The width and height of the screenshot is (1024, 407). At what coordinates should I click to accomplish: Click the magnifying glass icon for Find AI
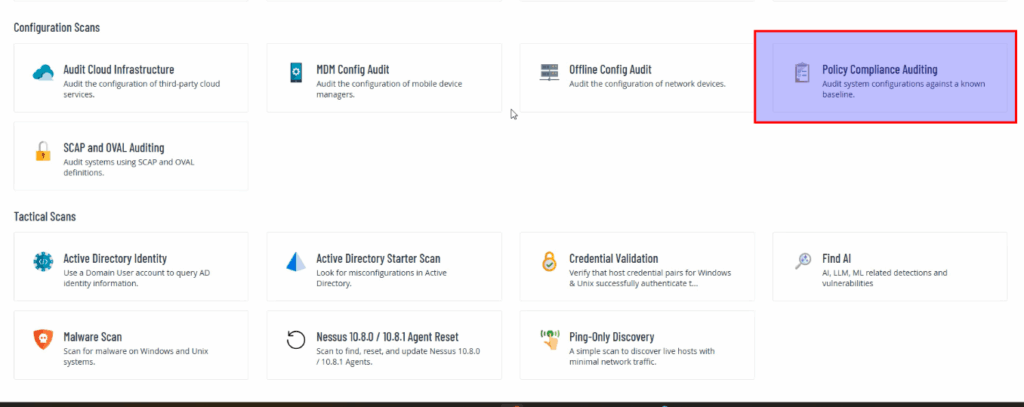[802, 262]
